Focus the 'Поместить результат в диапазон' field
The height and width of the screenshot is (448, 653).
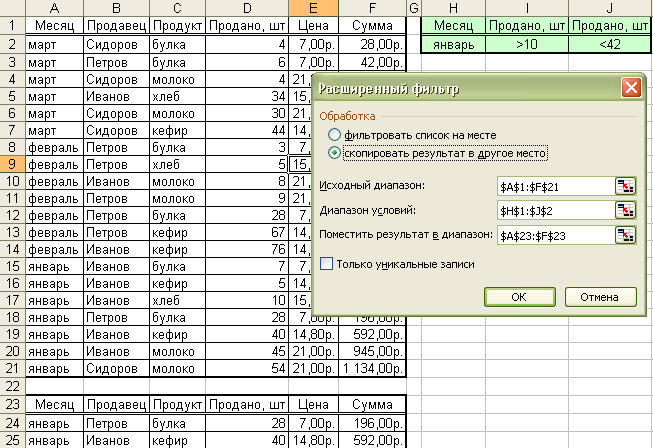[556, 236]
